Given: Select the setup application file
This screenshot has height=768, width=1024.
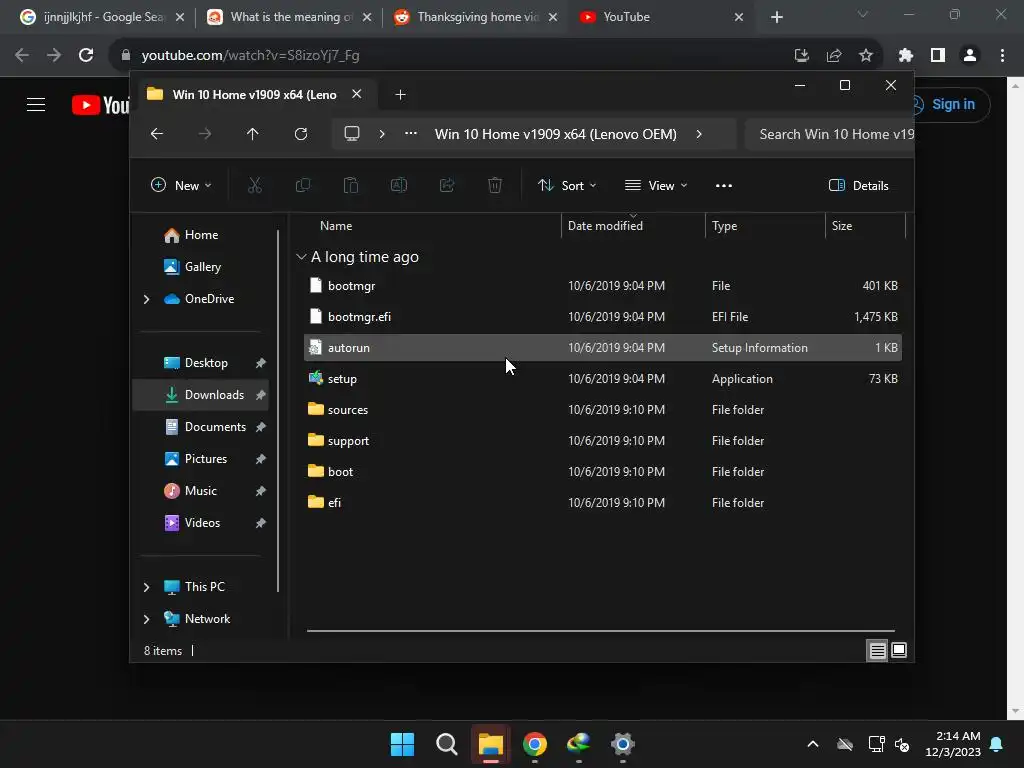Looking at the screenshot, I should [603, 379].
